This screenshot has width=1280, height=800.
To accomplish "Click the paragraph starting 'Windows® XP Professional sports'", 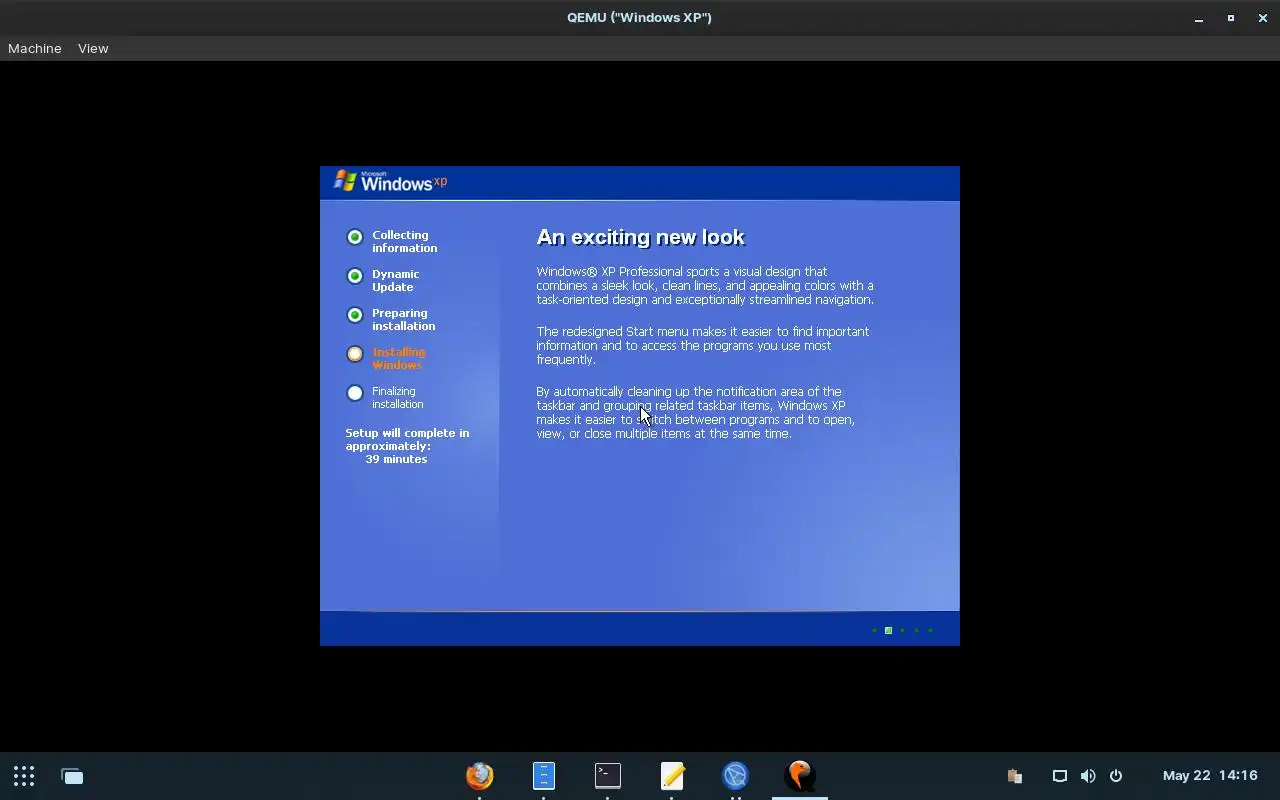I will [705, 285].
